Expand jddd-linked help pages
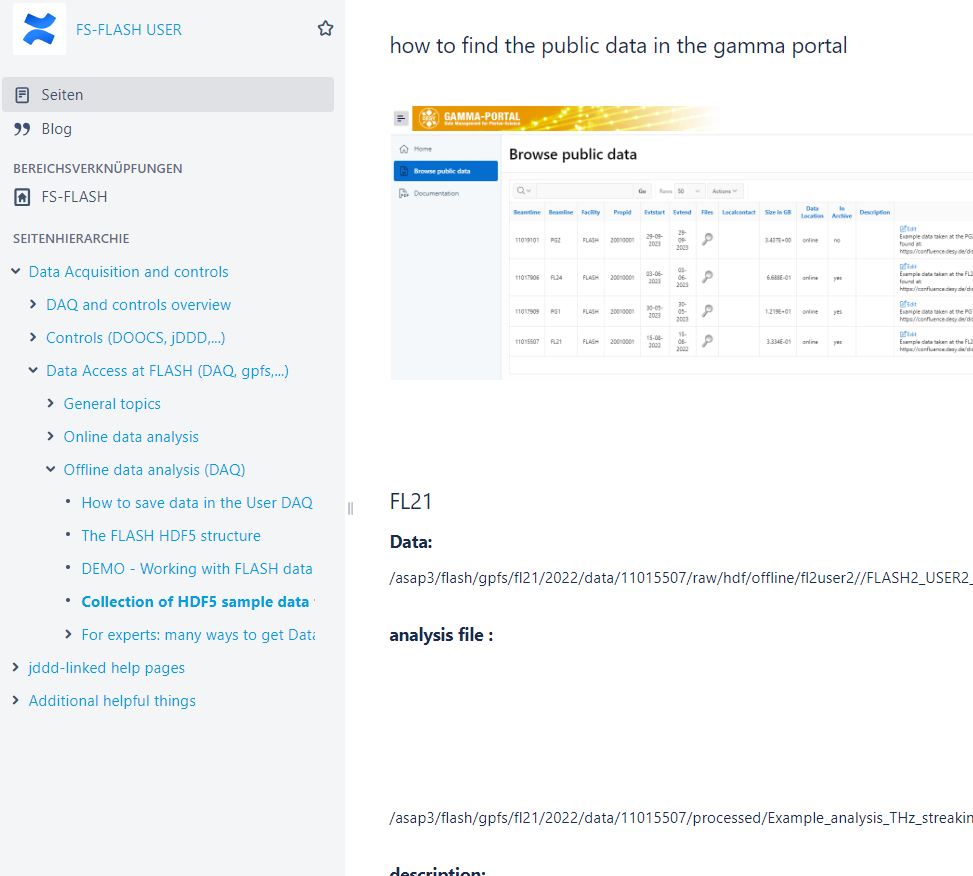 point(15,668)
